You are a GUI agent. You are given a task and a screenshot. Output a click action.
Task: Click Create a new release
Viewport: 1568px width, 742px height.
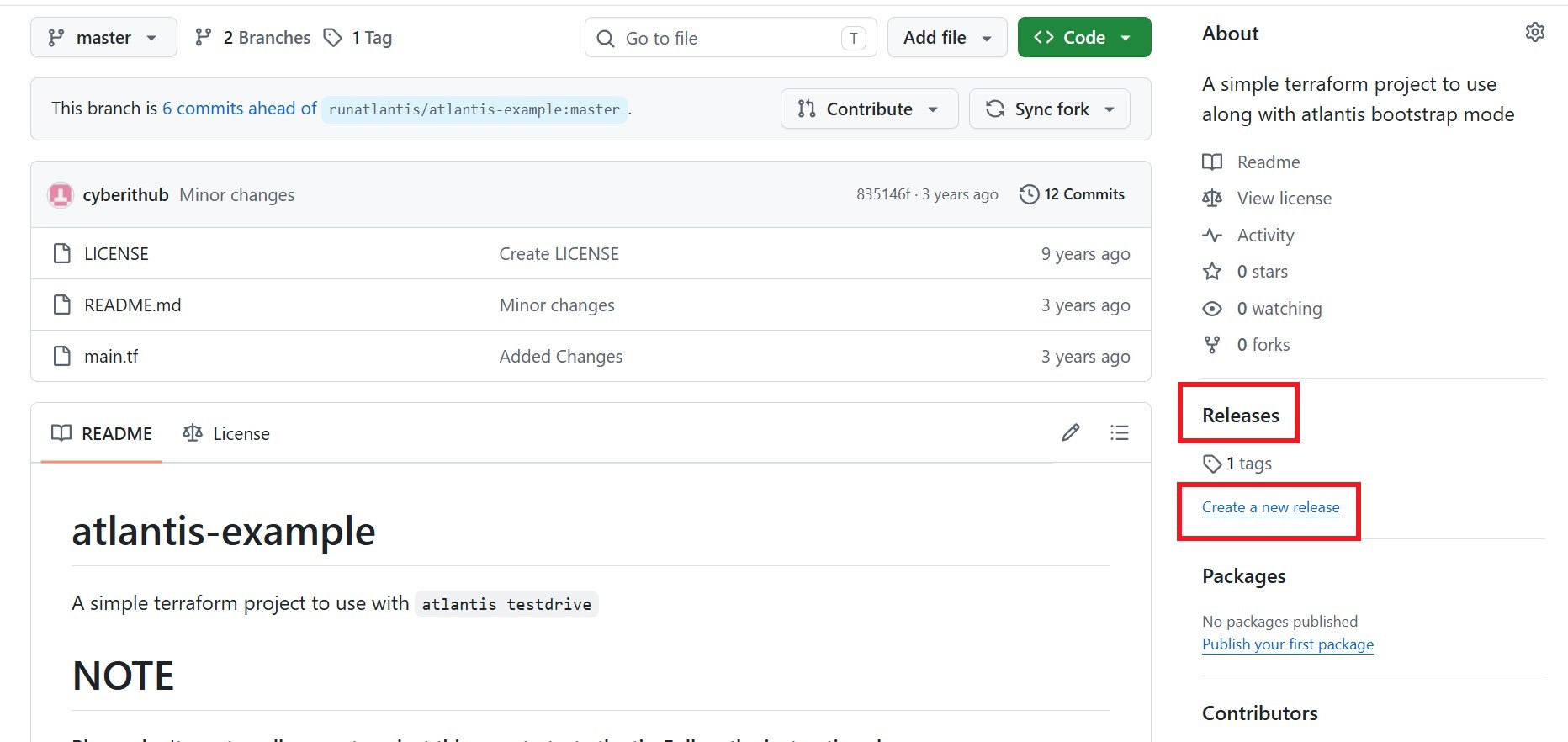[x=1270, y=507]
